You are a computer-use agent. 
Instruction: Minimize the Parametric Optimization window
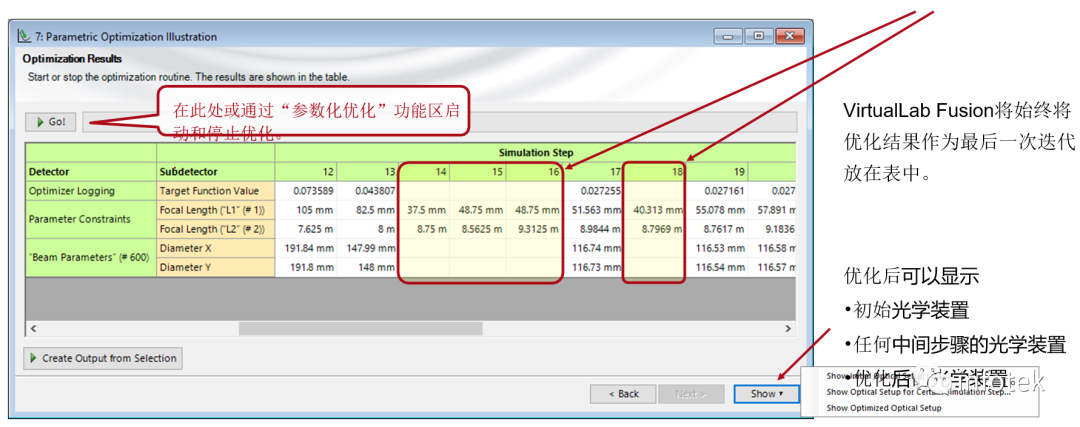729,36
